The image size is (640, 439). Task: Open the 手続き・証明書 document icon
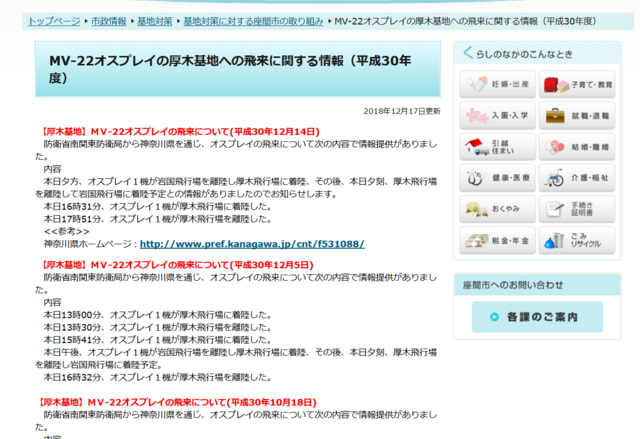coord(577,210)
